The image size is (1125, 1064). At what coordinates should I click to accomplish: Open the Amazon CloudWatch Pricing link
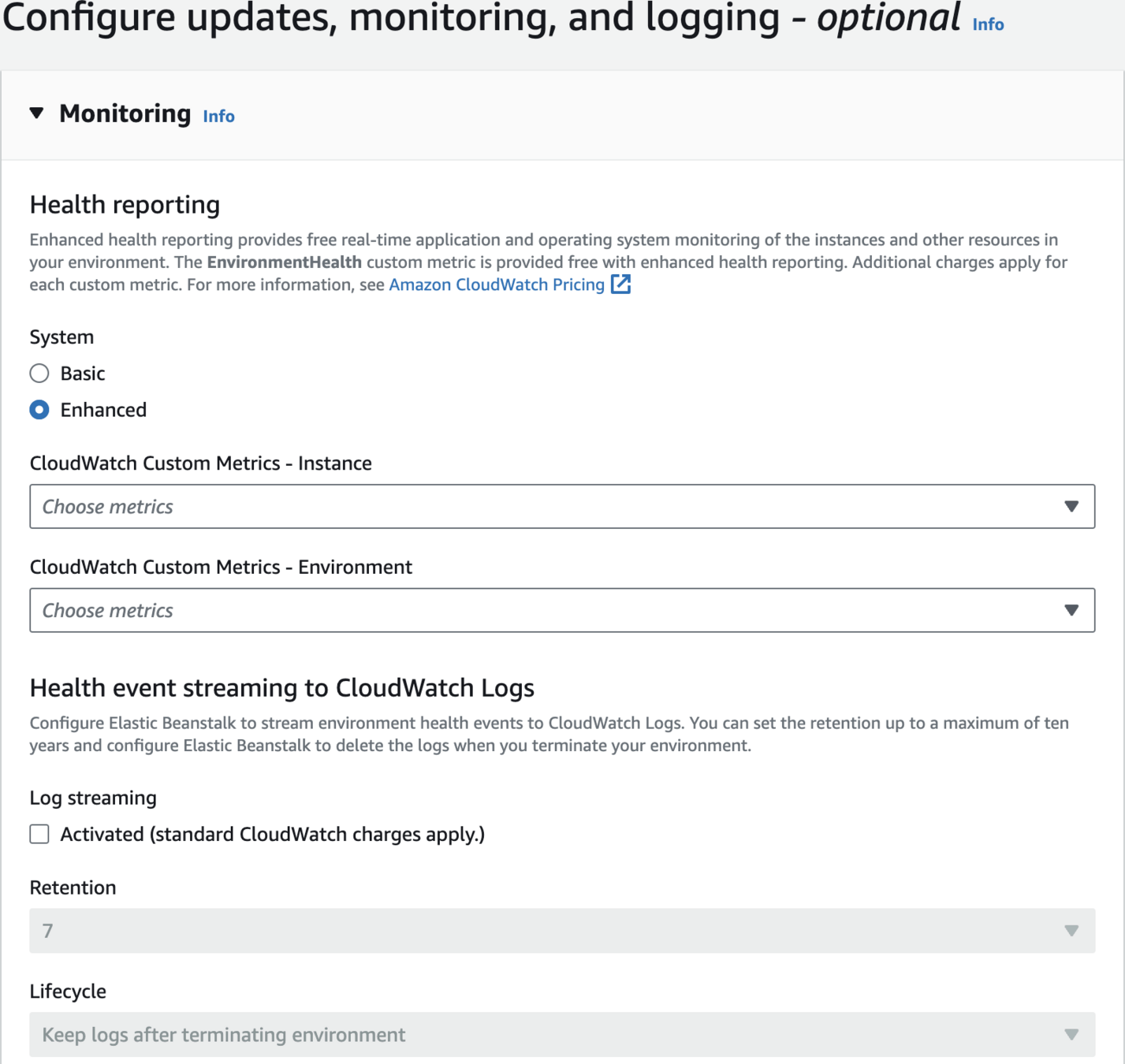click(496, 285)
